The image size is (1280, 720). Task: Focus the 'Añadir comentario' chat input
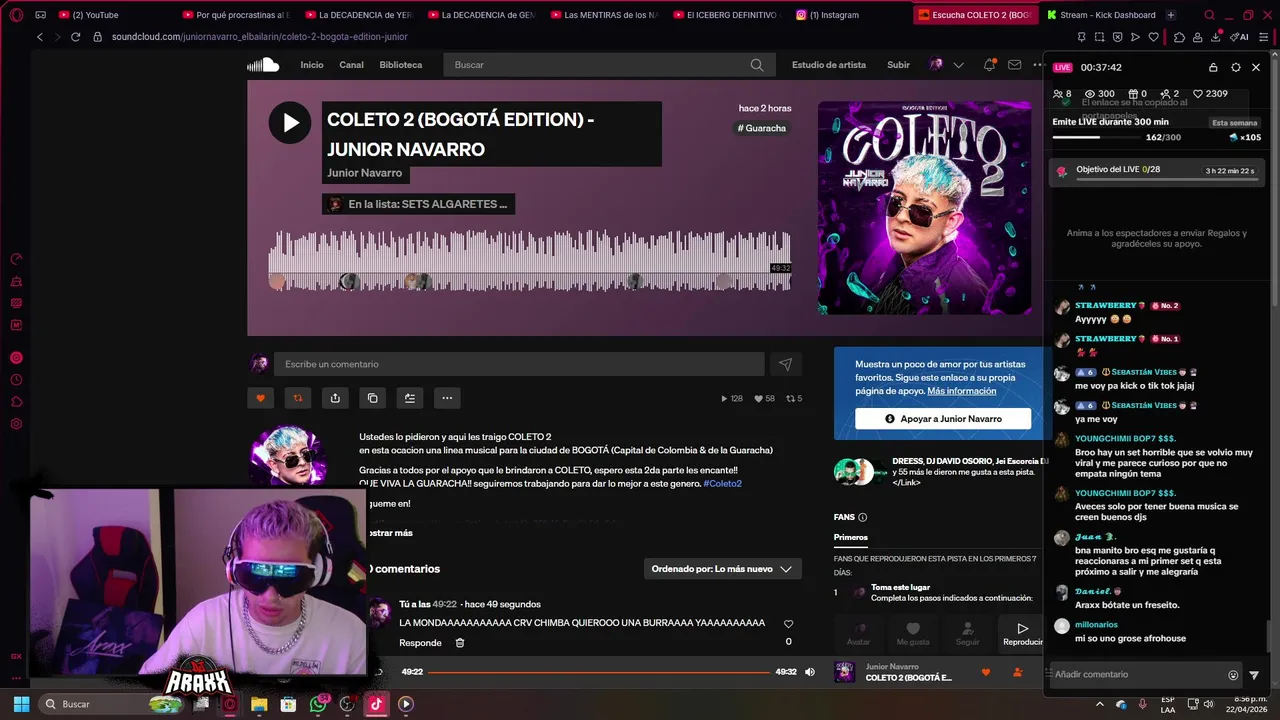coord(1137,675)
